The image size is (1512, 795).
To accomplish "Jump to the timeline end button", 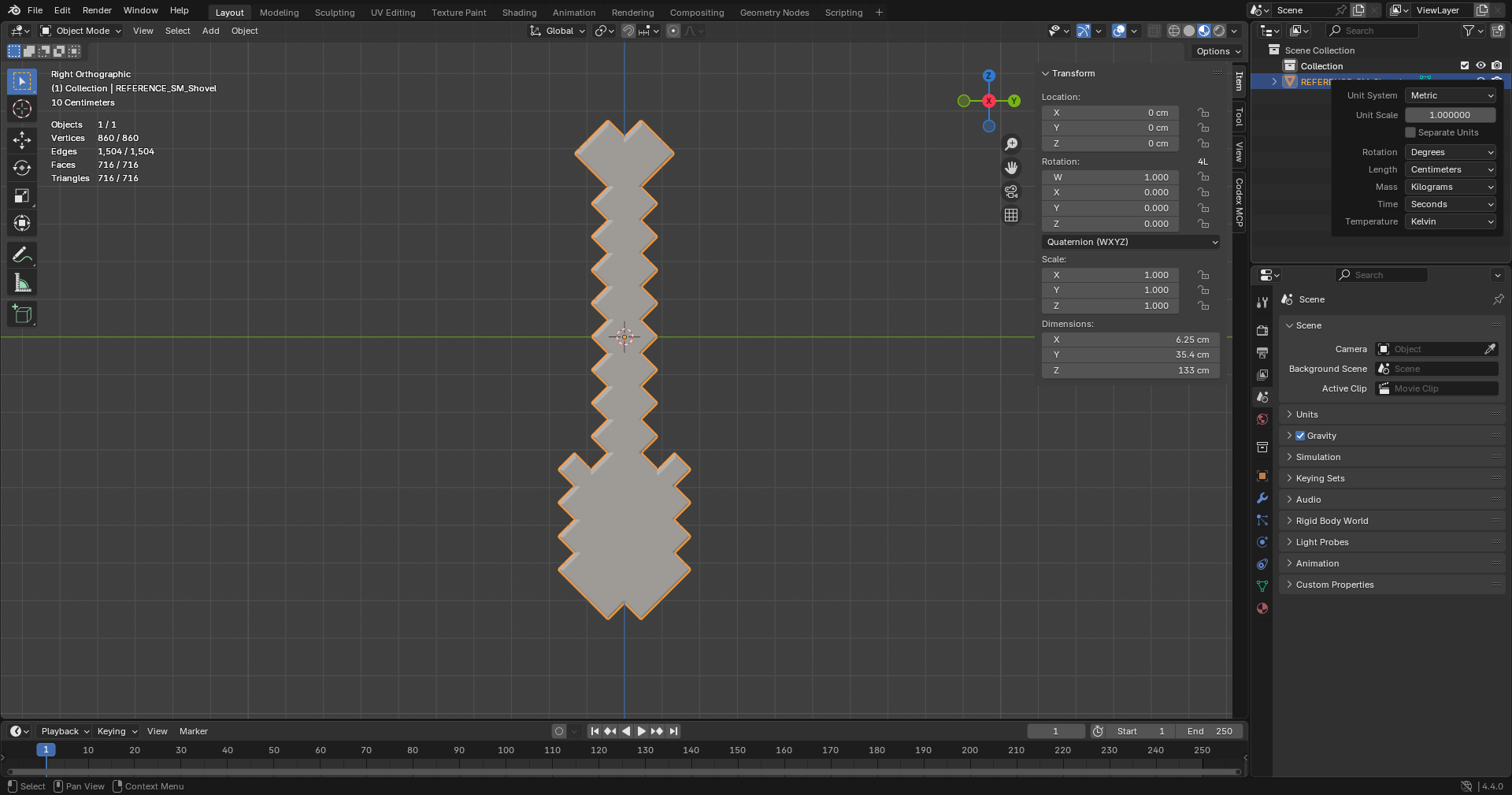I will [x=673, y=731].
